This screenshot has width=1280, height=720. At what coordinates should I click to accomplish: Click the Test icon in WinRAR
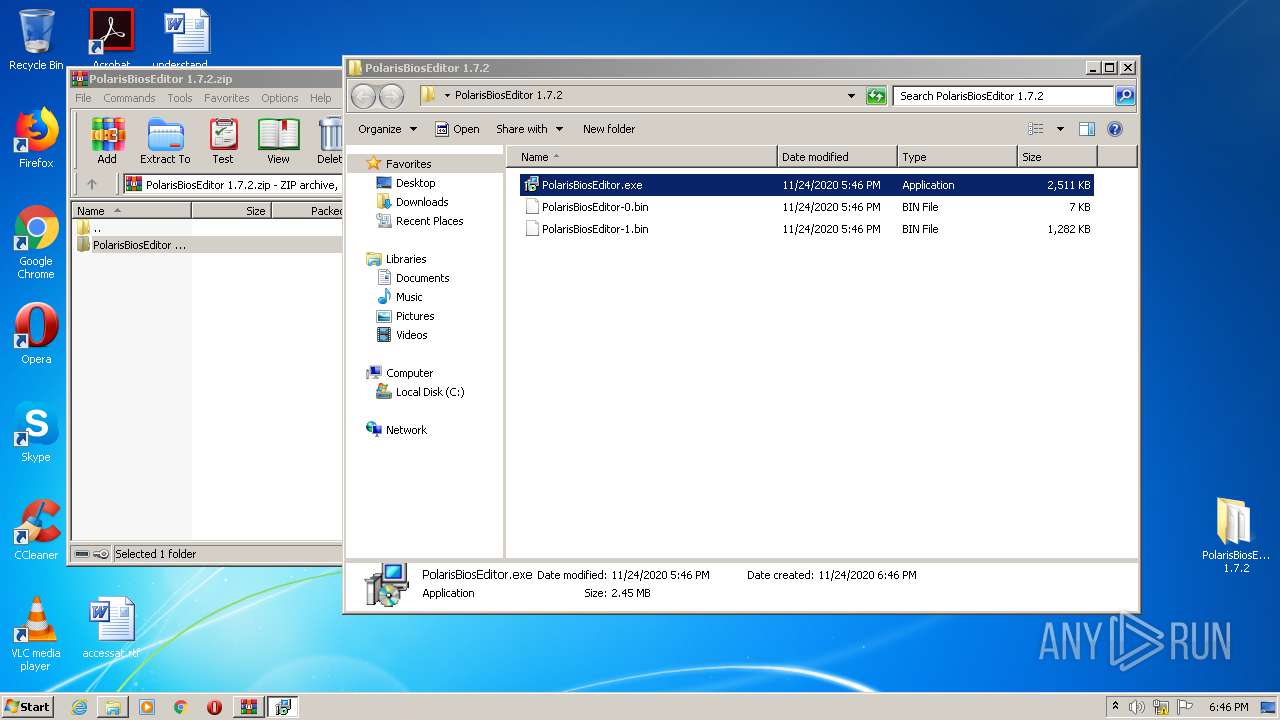tap(223, 141)
